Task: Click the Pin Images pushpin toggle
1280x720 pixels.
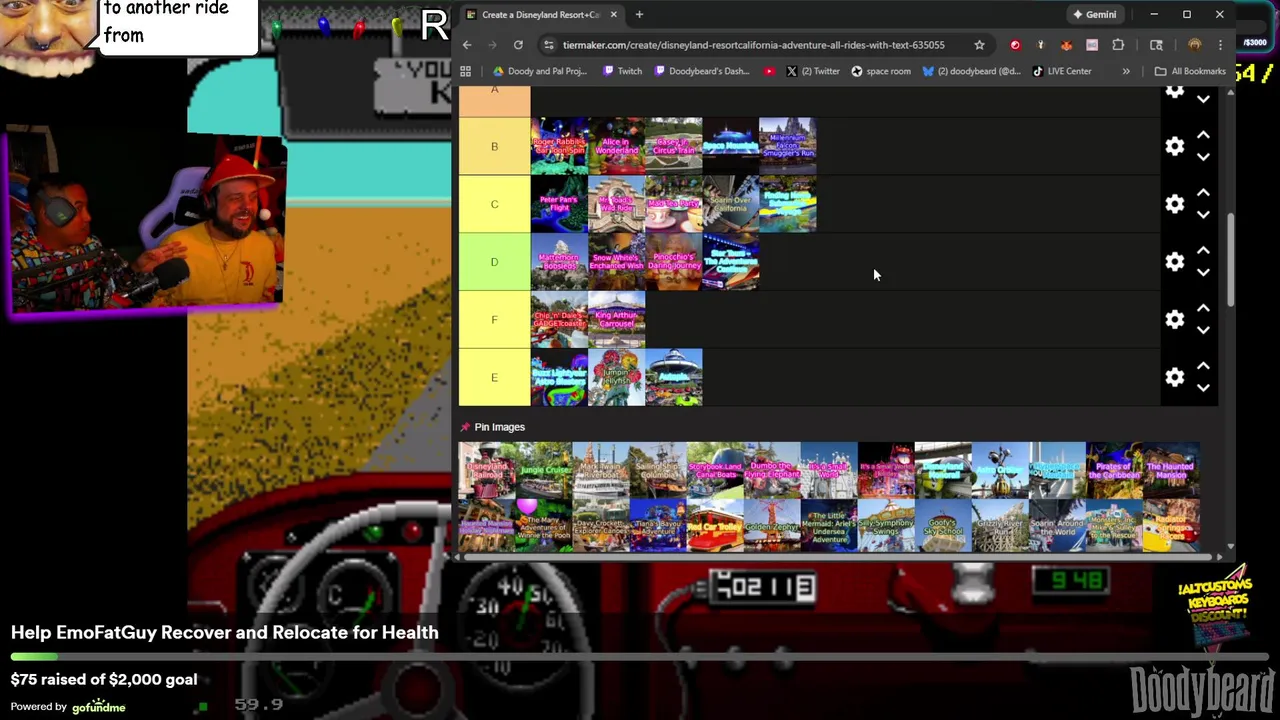Action: [465, 427]
